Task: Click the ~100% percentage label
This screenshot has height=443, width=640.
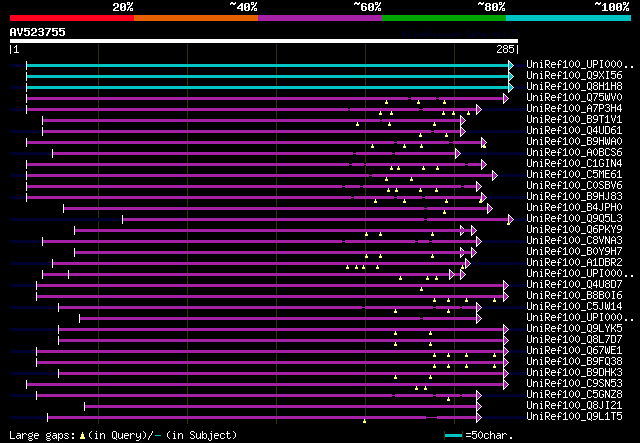Action: [612, 7]
